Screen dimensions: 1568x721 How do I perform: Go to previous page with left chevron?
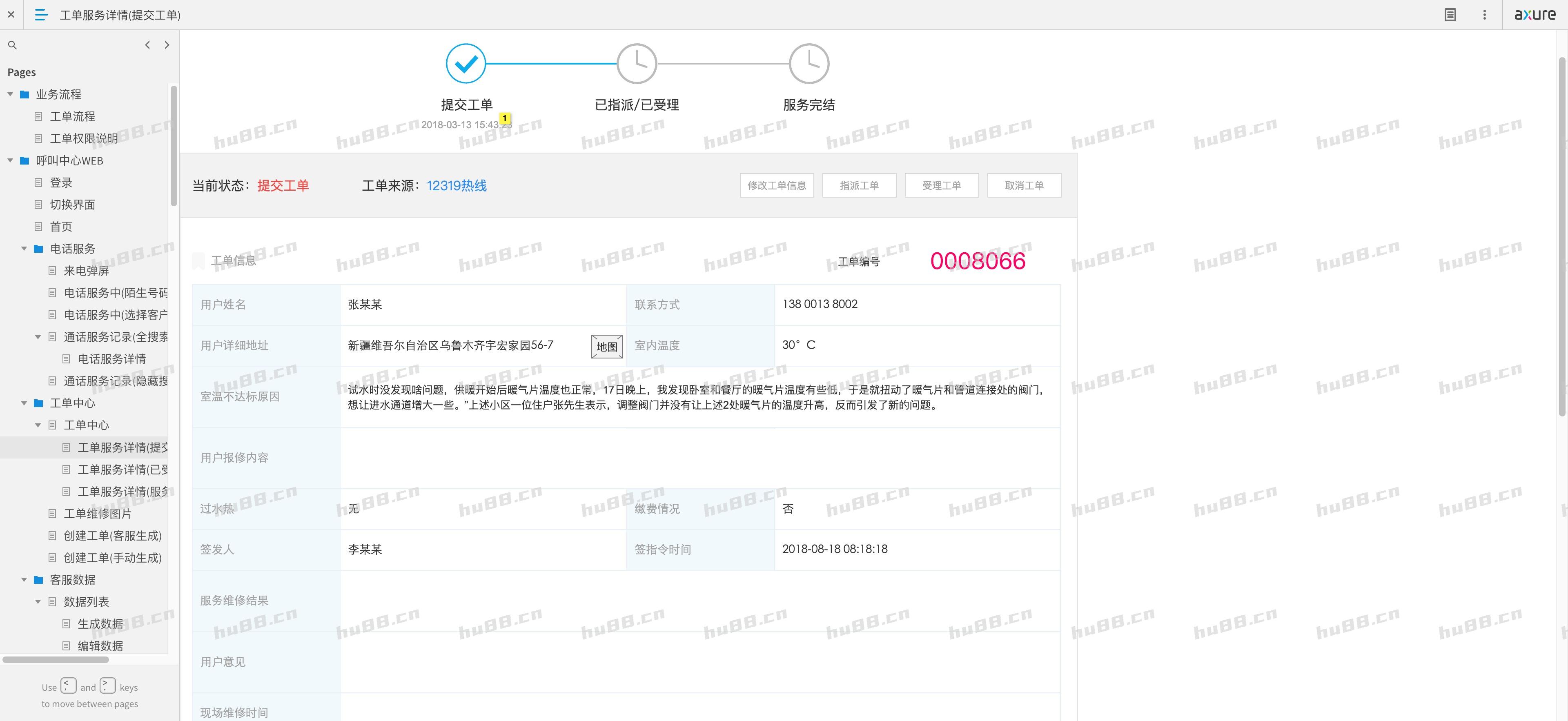pyautogui.click(x=147, y=45)
